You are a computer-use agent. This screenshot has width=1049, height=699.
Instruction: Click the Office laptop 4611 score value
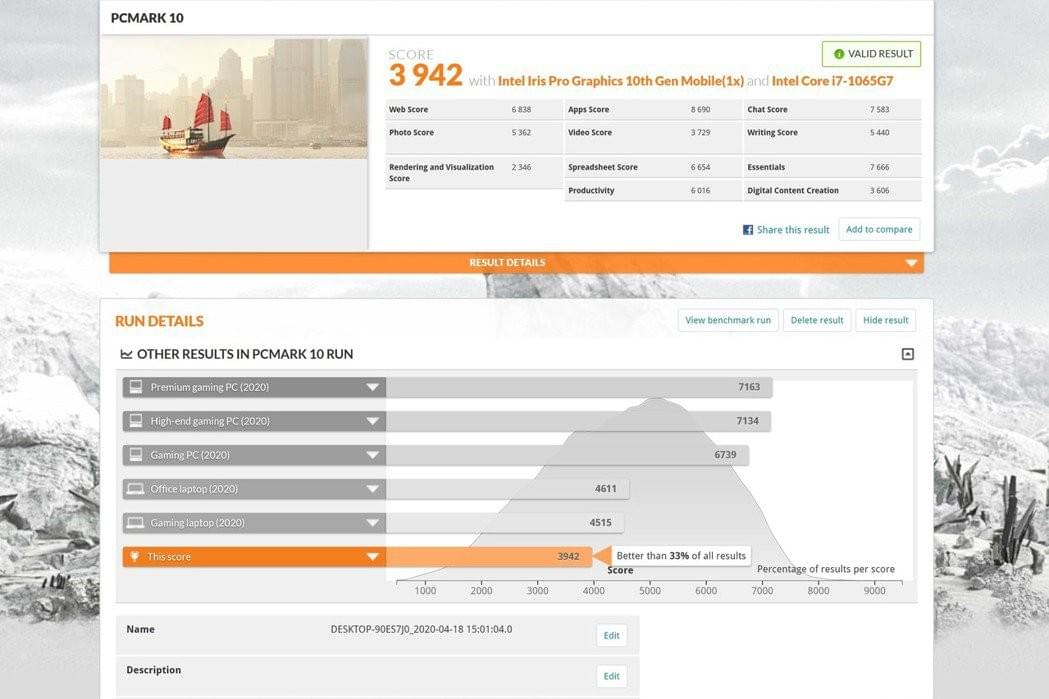[x=605, y=489]
